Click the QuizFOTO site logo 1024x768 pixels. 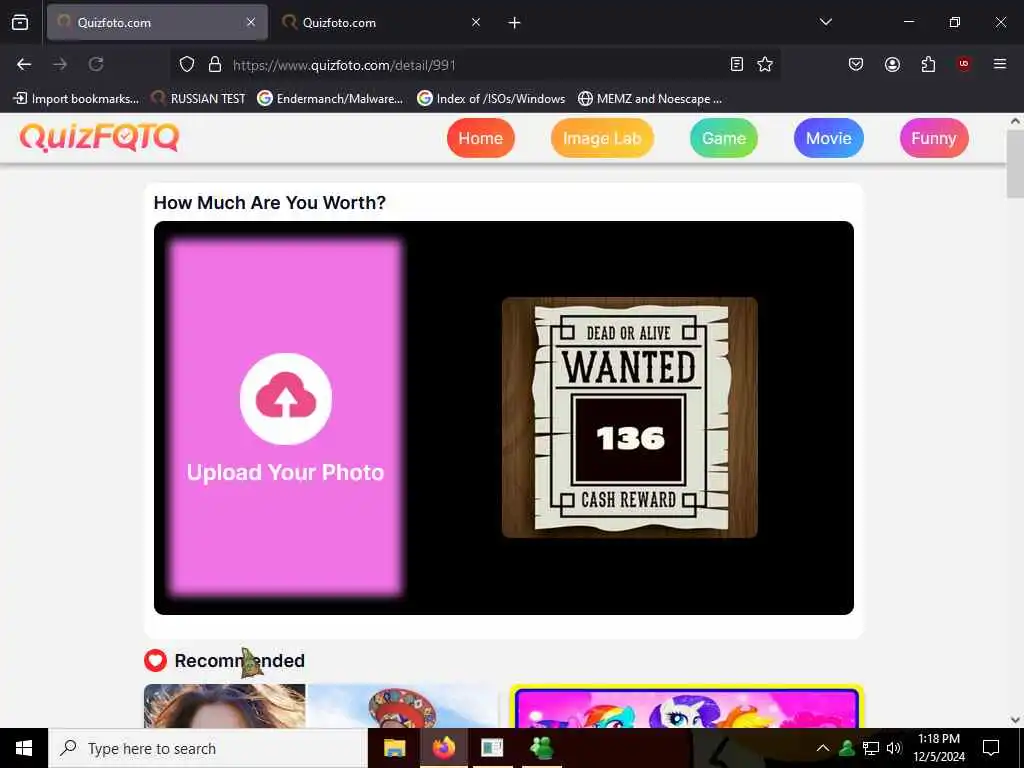99,138
